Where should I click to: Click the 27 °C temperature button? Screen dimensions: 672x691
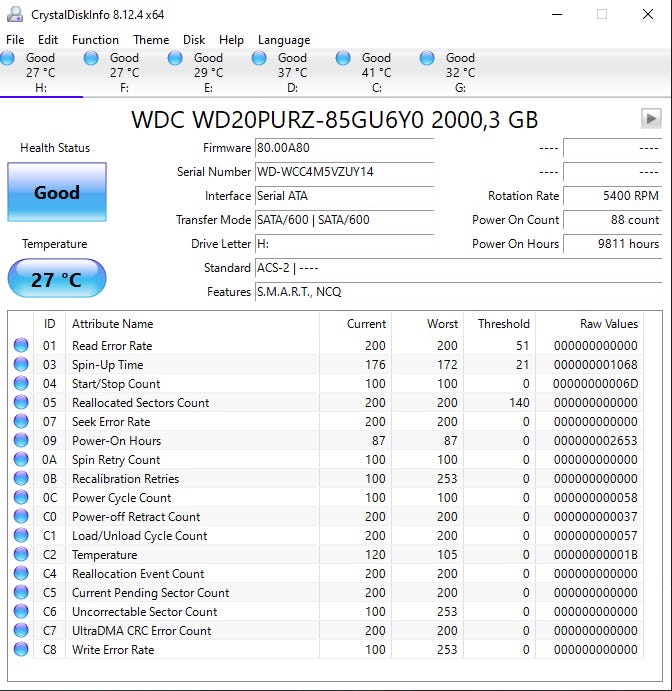[57, 279]
